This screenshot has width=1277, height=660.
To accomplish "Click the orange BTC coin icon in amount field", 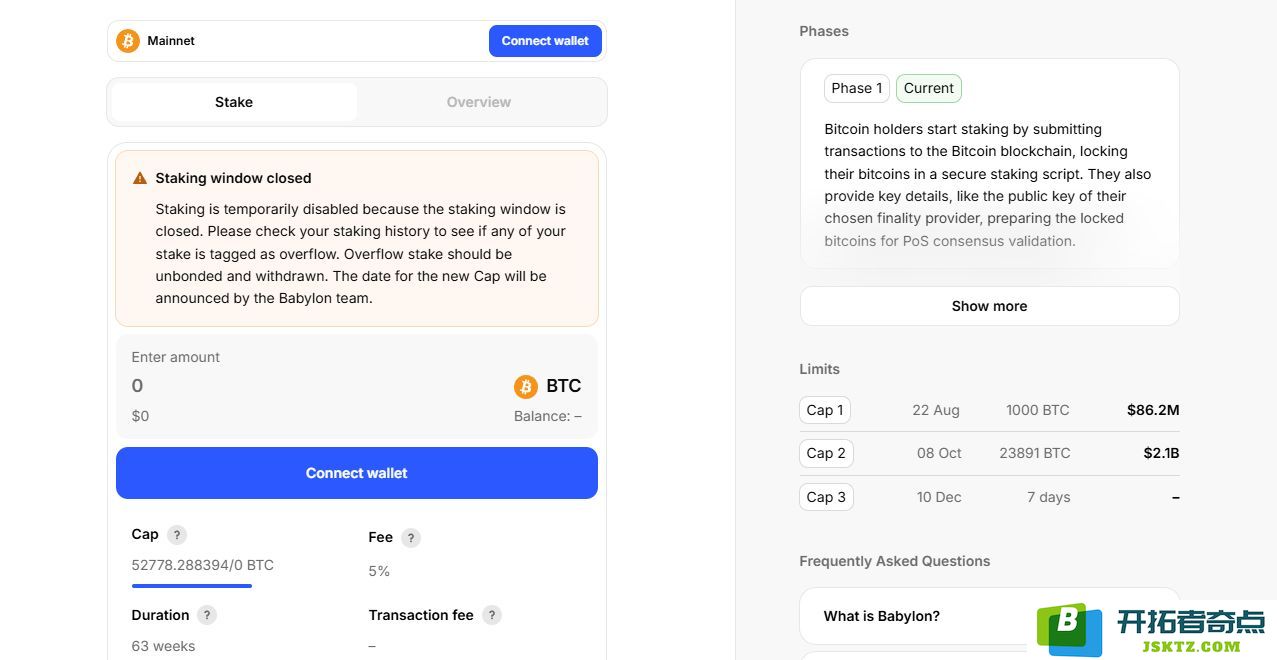I will coord(526,386).
